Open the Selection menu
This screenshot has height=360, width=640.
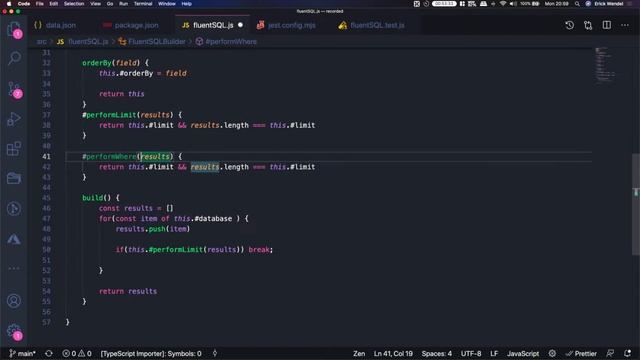74,4
